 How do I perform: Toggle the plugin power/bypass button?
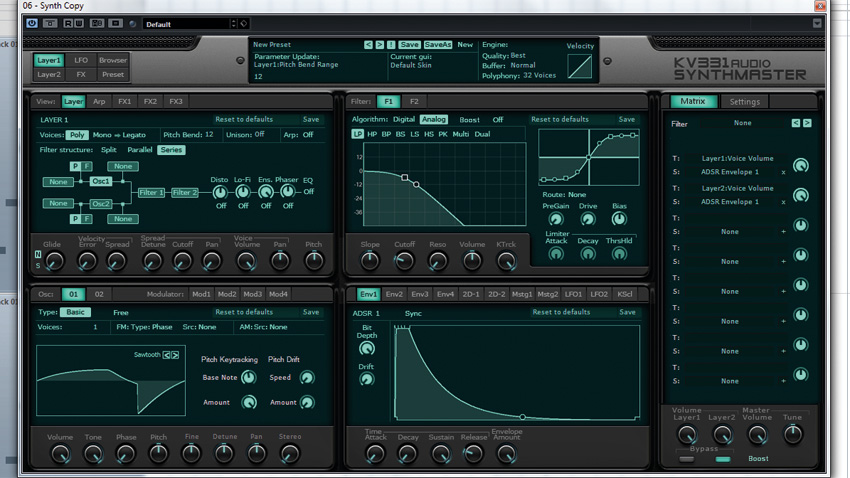tap(32, 23)
